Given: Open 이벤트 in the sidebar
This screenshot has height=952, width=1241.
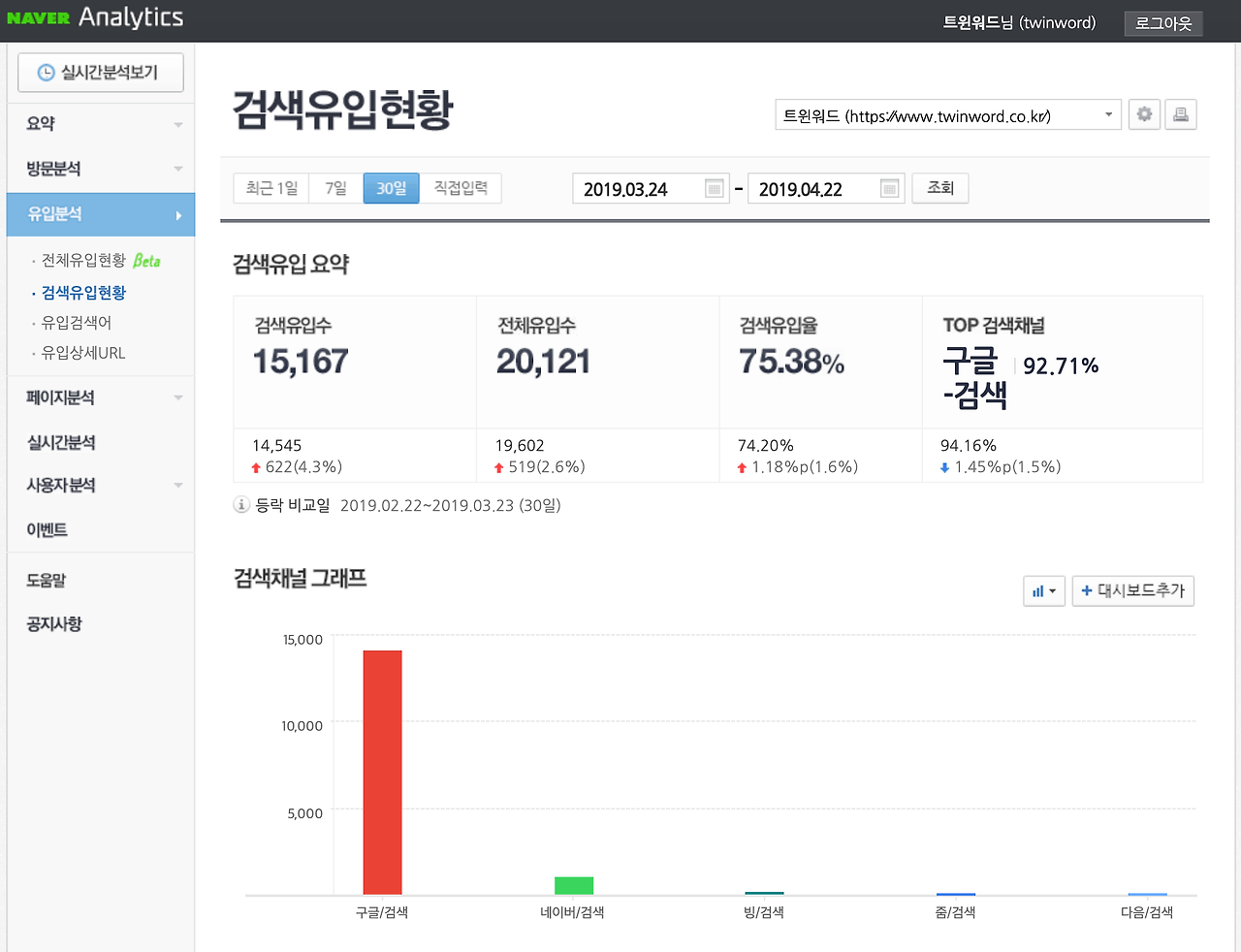Looking at the screenshot, I should (x=47, y=529).
